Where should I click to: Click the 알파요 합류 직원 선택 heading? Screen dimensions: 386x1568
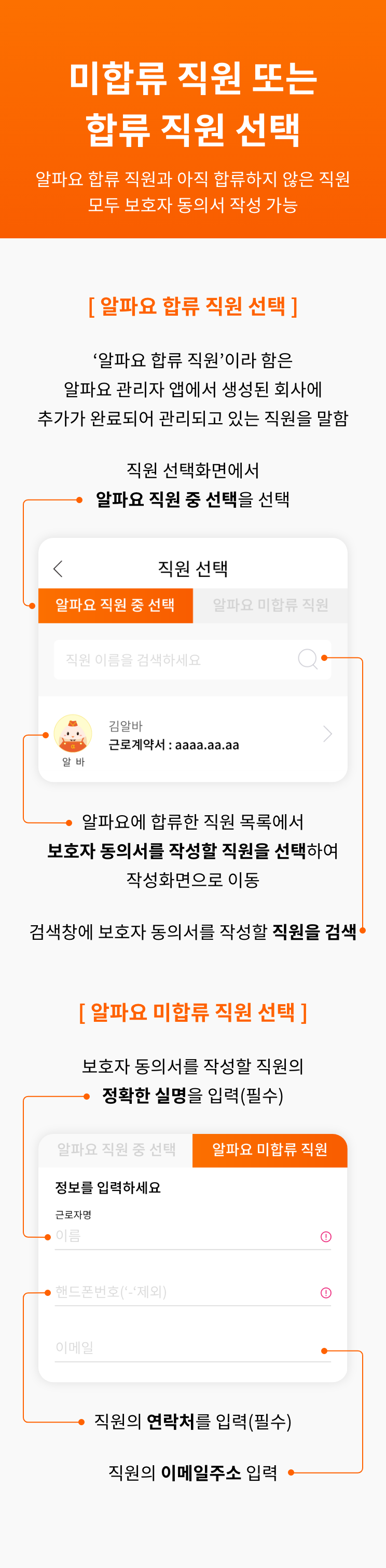[x=192, y=306]
